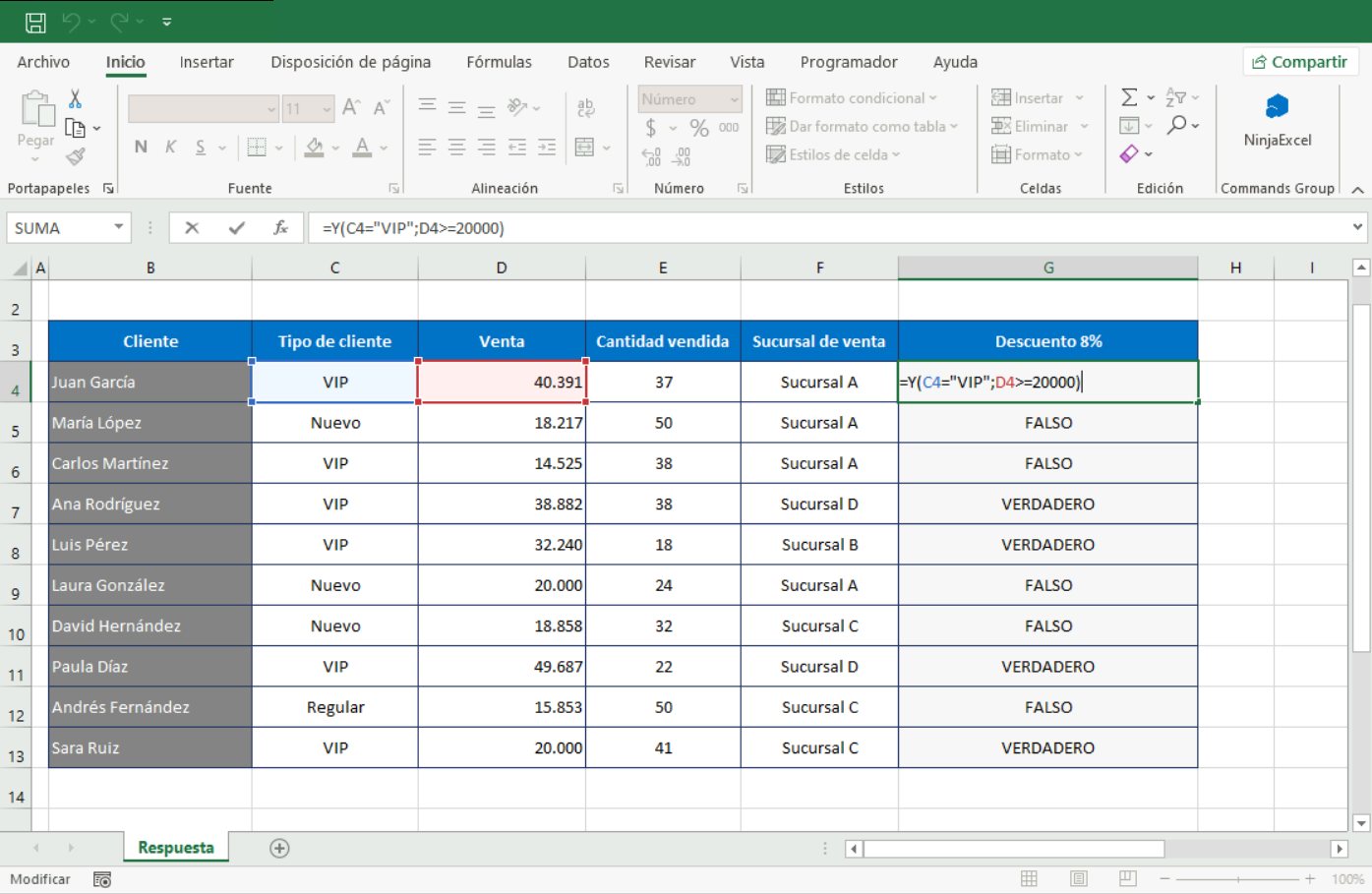Image resolution: width=1372 pixels, height=894 pixels.
Task: Click the Save icon in title bar
Action: pos(35,22)
